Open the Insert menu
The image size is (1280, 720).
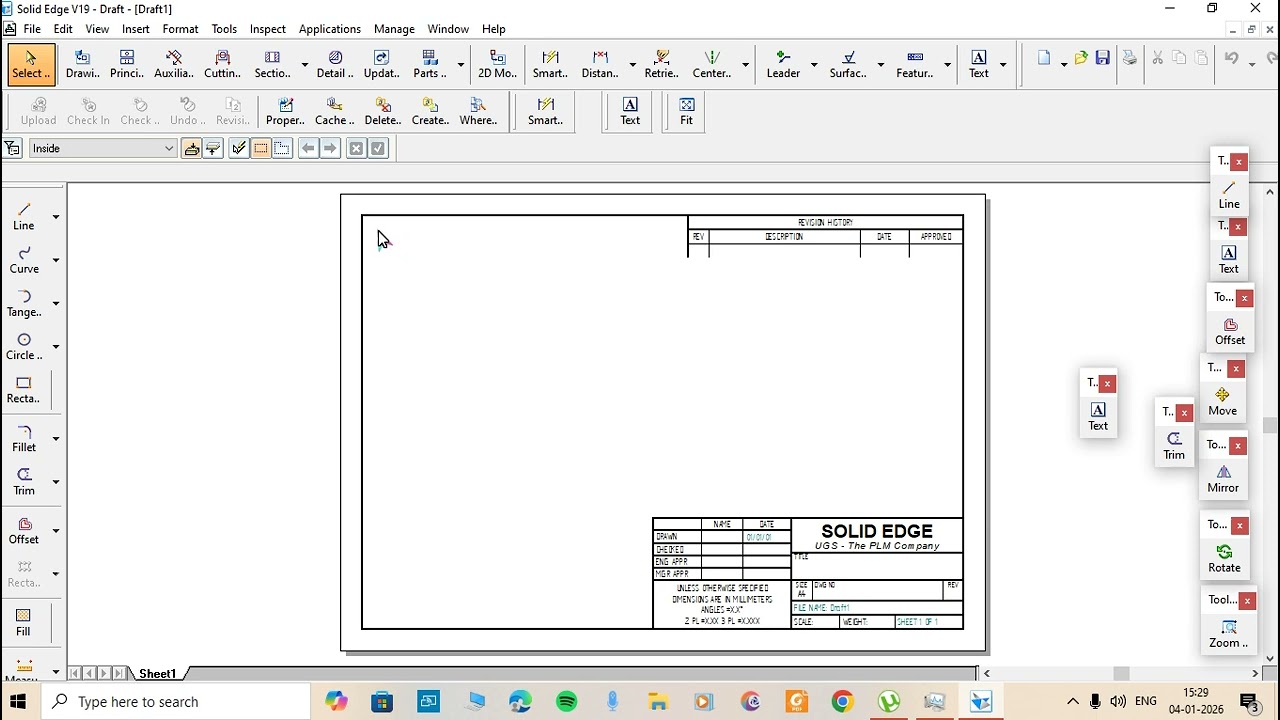pyautogui.click(x=136, y=29)
